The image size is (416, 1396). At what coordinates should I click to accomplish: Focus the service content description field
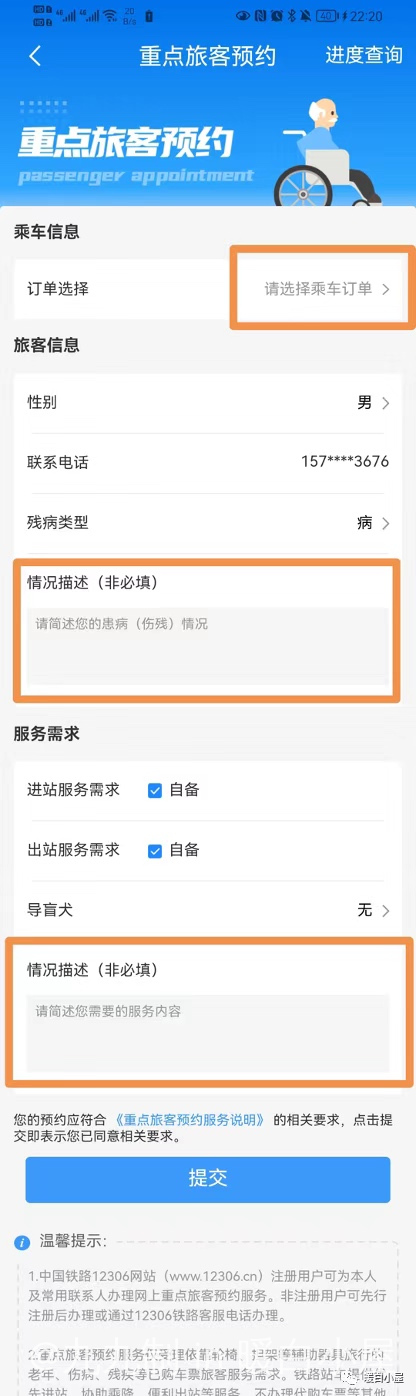pyautogui.click(x=208, y=1033)
